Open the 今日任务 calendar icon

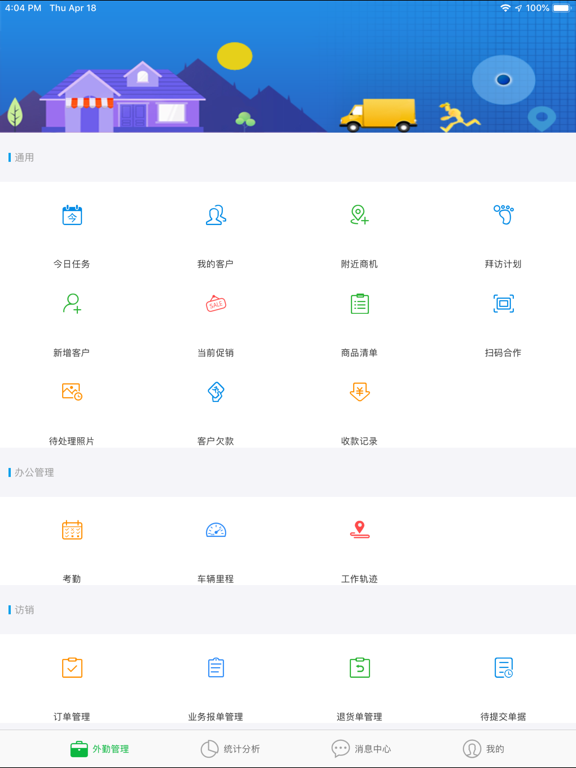coord(72,215)
